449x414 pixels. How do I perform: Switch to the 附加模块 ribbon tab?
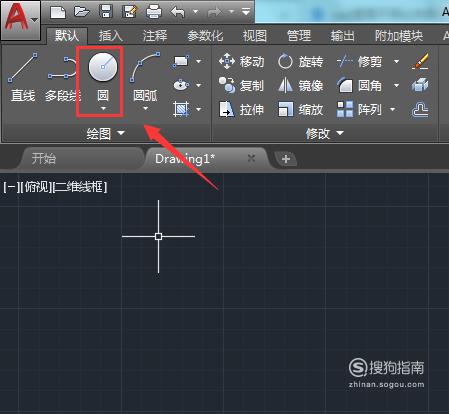tap(399, 35)
